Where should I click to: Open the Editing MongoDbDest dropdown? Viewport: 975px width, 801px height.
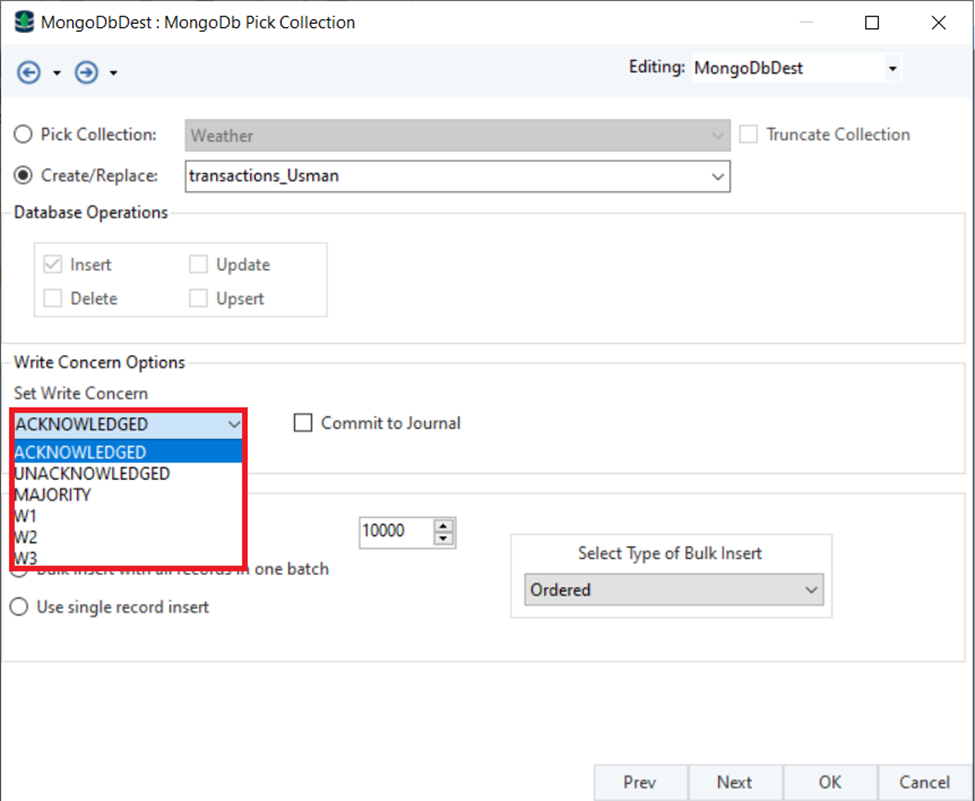pyautogui.click(x=891, y=69)
